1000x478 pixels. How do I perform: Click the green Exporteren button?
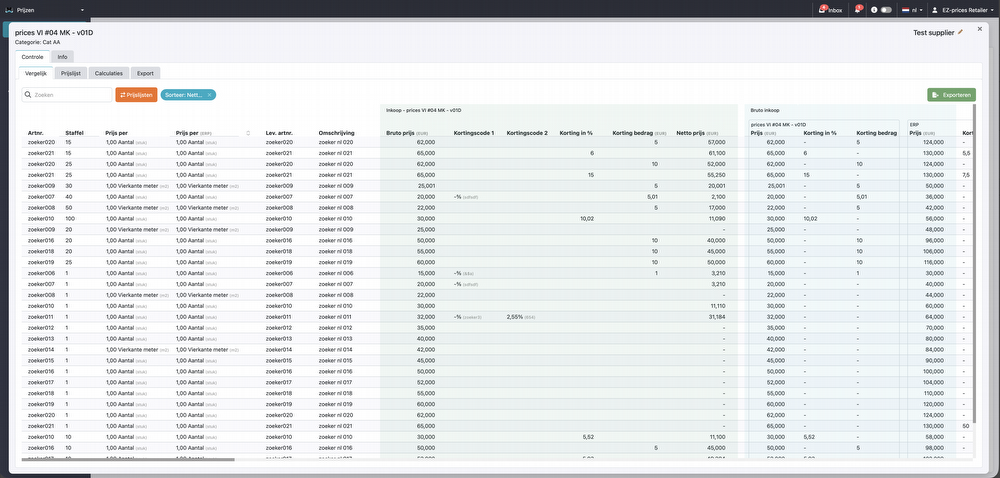951,95
